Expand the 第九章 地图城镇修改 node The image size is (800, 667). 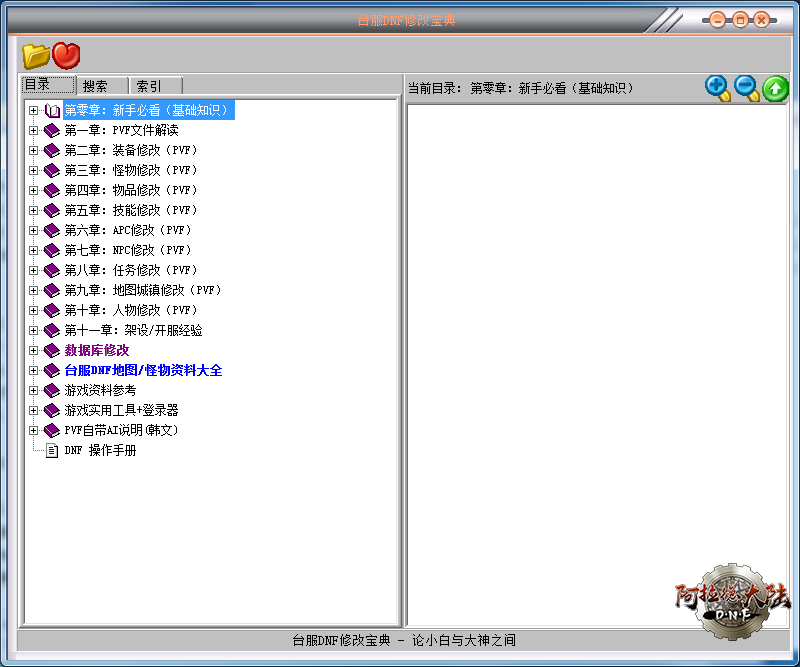point(33,290)
